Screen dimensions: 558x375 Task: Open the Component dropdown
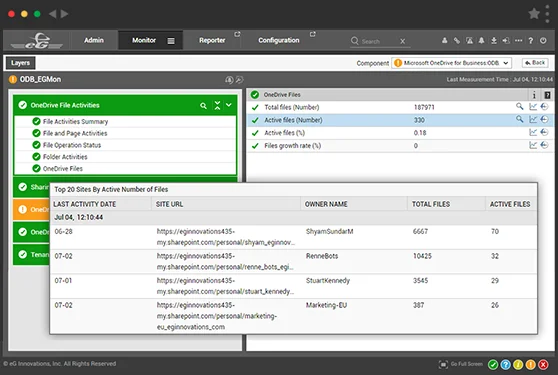point(451,63)
